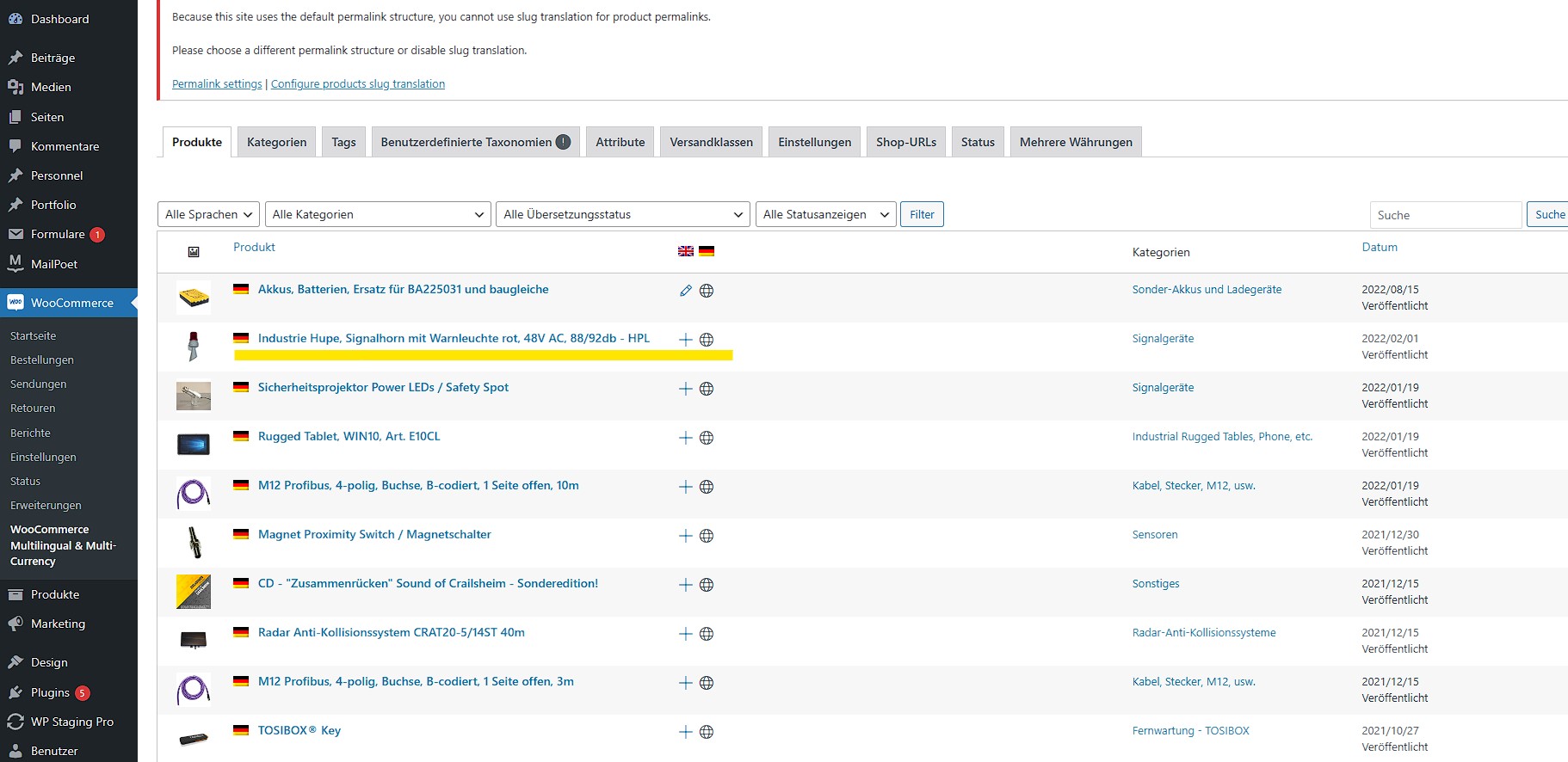Viewport: 1568px width, 762px height.
Task: Click globe icon in M12 Profibus 10m row
Action: (x=707, y=487)
